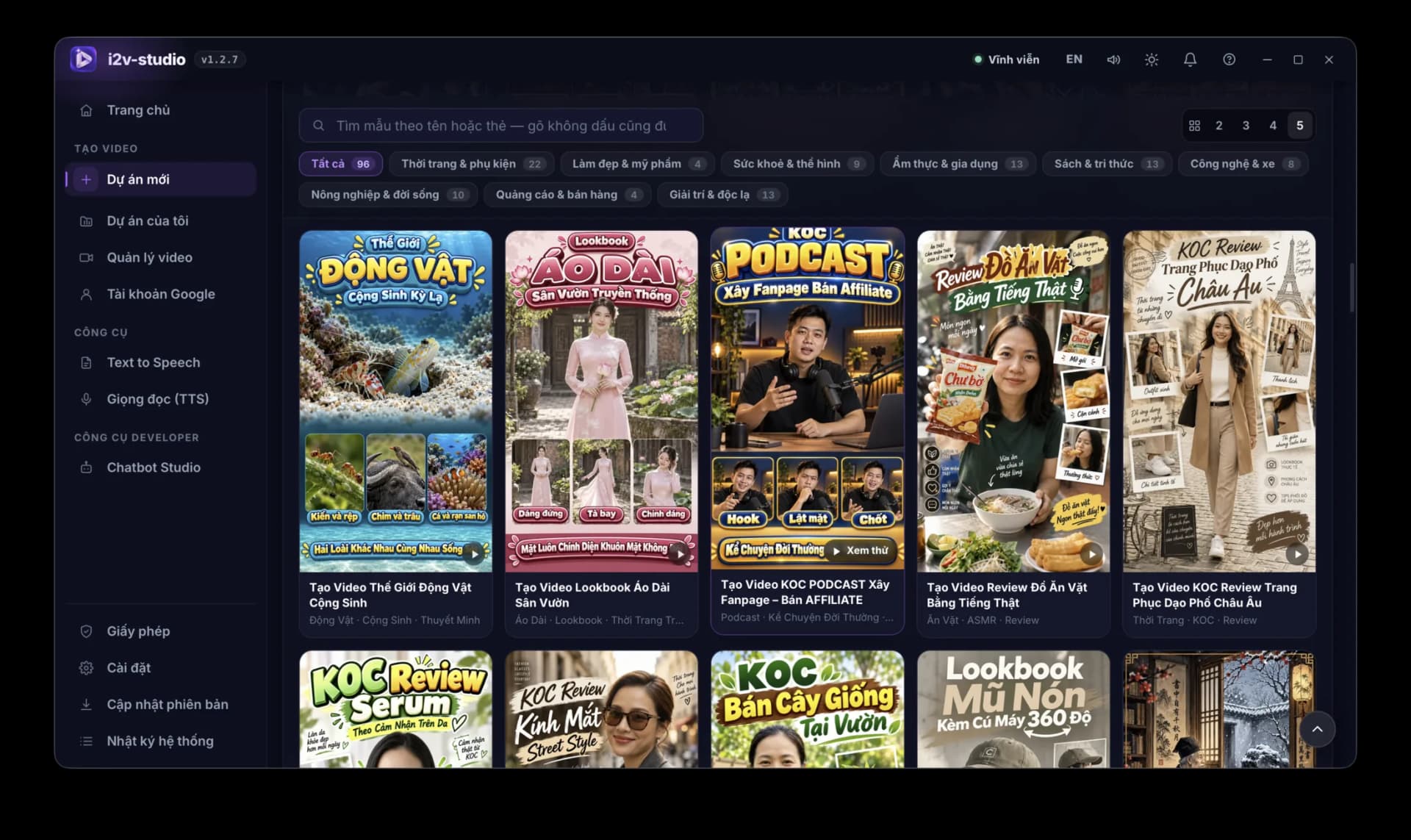This screenshot has height=840, width=1411.
Task: Focus the template search field
Action: click(500, 126)
